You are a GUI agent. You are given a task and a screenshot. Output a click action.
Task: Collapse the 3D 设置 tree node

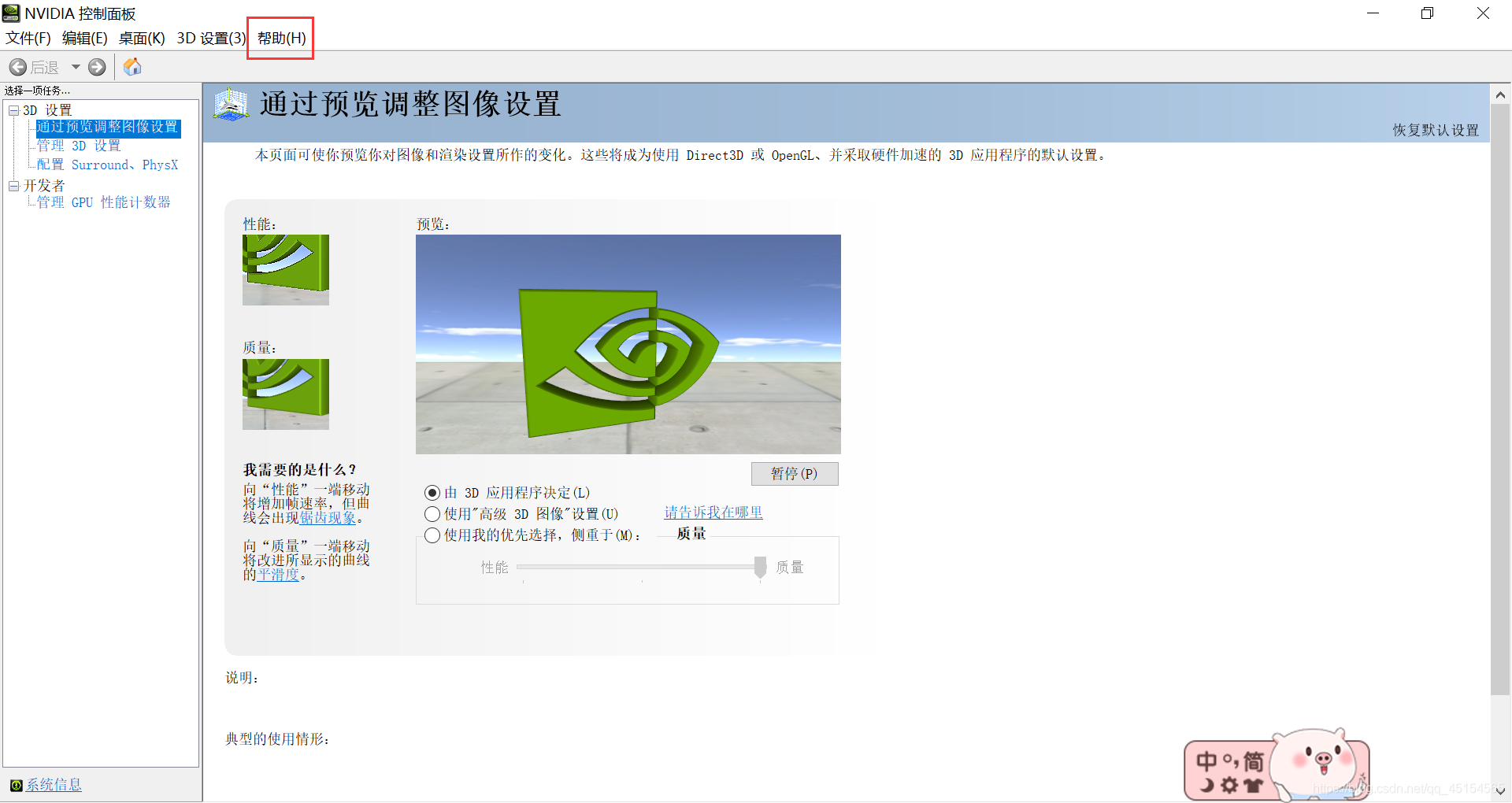pos(13,110)
